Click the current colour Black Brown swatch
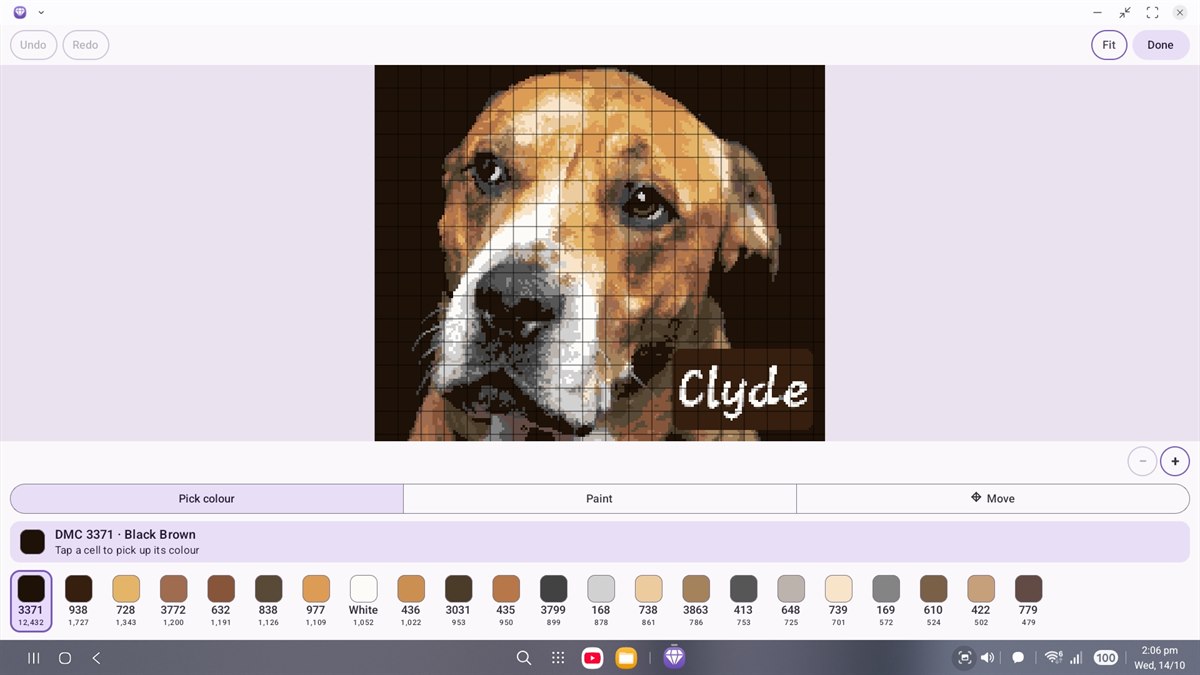The height and width of the screenshot is (675, 1200). coord(32,542)
